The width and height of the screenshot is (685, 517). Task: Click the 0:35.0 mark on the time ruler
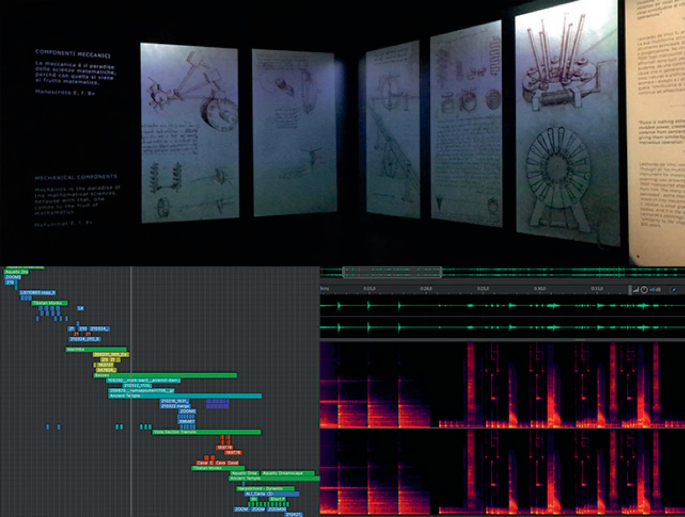click(597, 289)
